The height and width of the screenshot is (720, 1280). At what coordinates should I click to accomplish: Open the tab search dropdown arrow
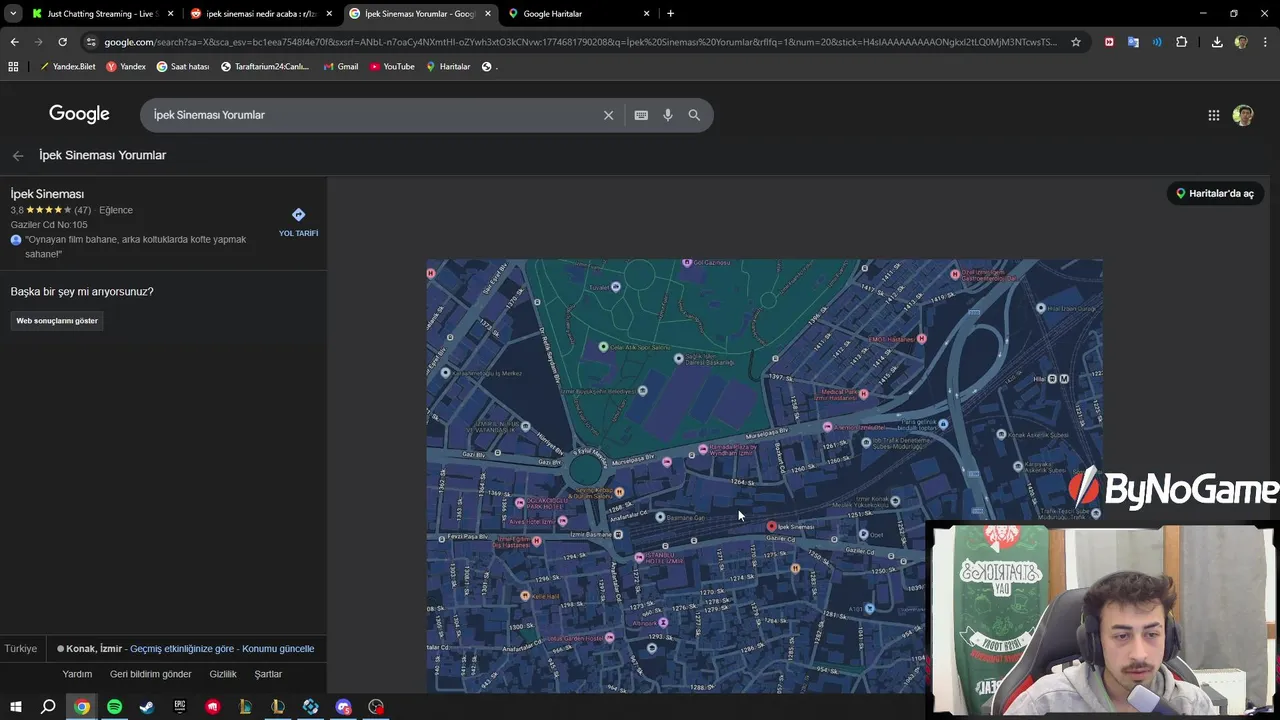click(13, 14)
